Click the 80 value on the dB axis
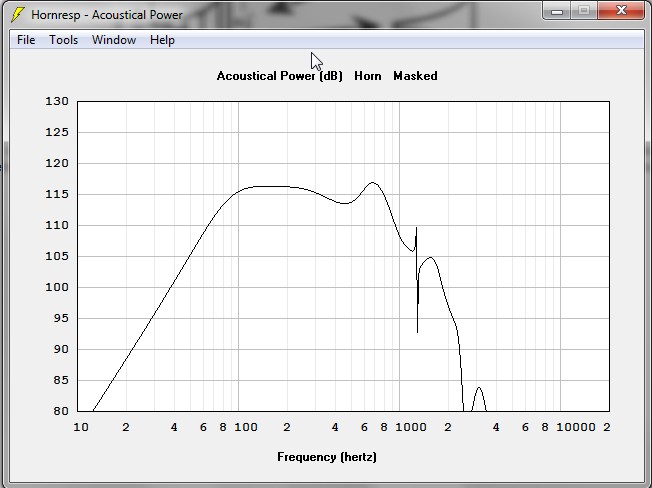Screen dimensions: 652x488 [61, 411]
